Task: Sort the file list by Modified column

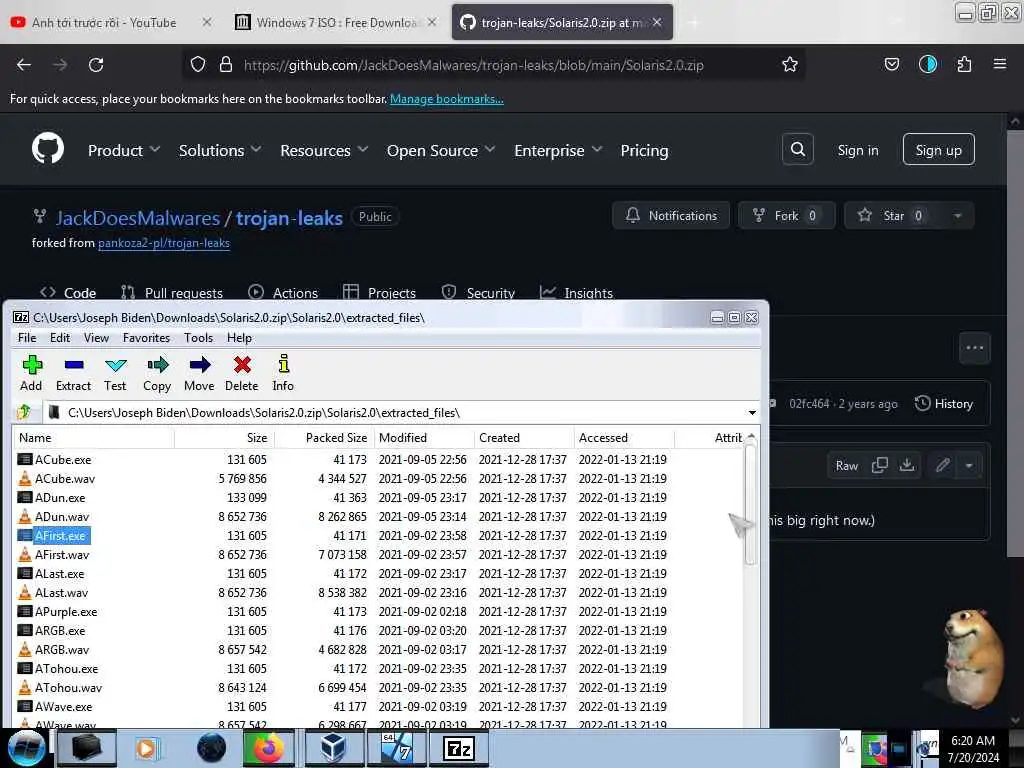Action: point(424,438)
